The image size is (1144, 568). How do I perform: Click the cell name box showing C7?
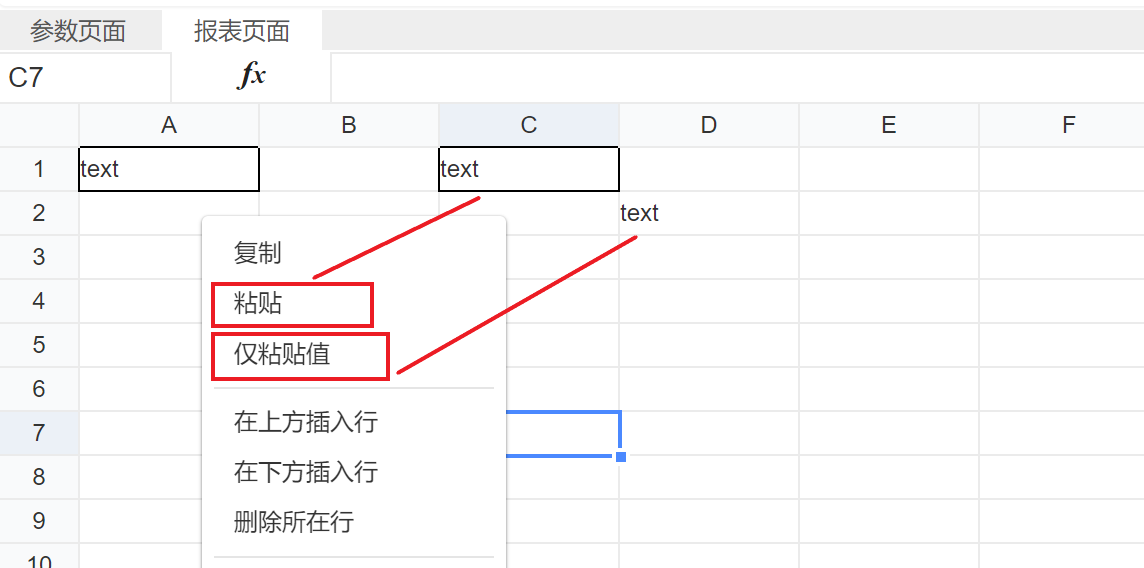click(85, 77)
